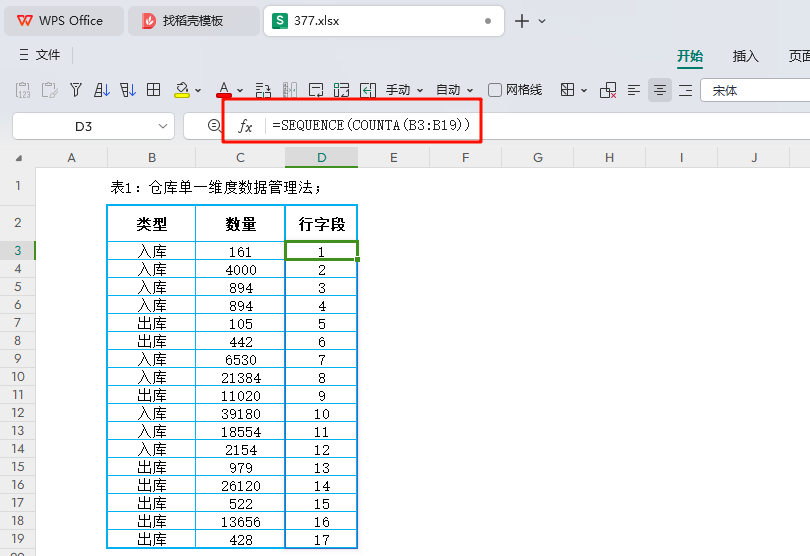Switch to the 找稻壳模板 tab
This screenshot has width=810, height=556.
[x=194, y=21]
